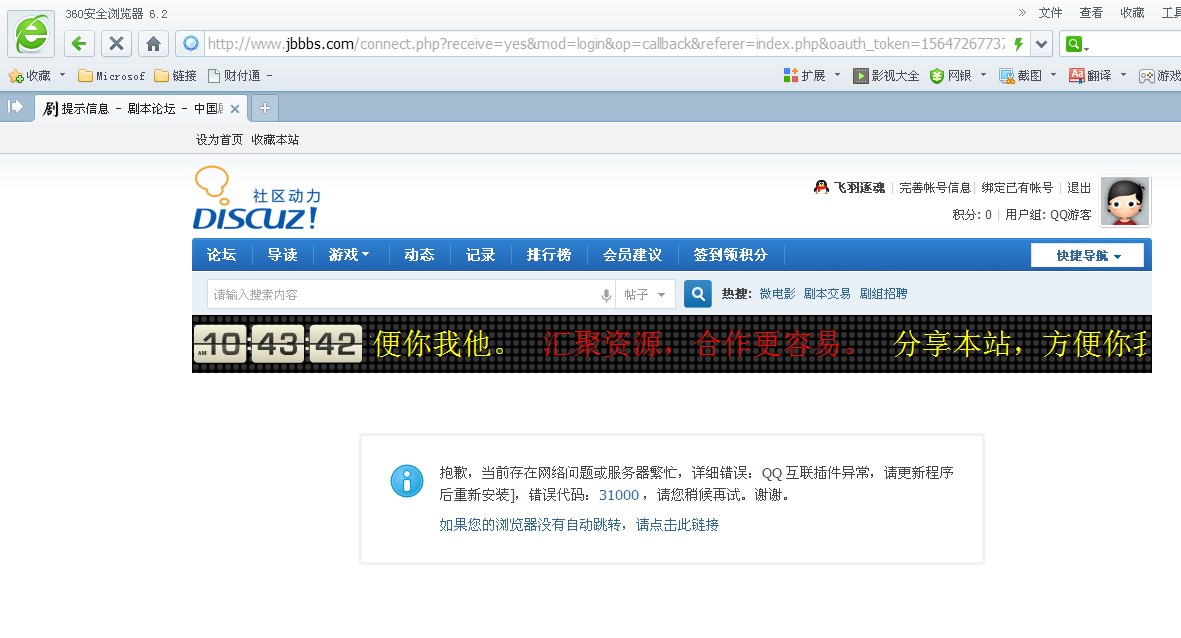Open 飞羽逐魂 user profile link
The width and height of the screenshot is (1181, 638).
859,188
